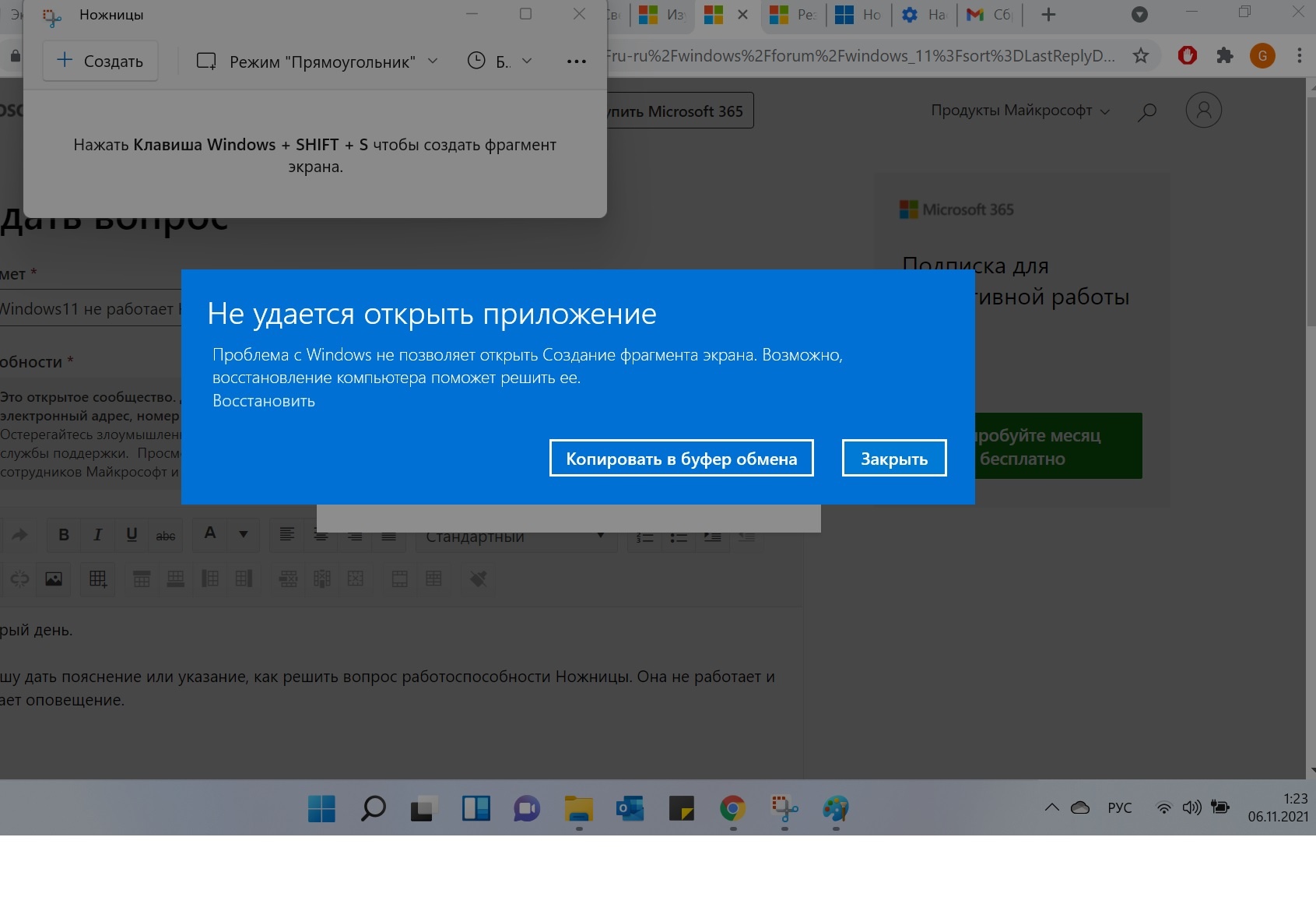Image resolution: width=1316 pixels, height=911 pixels.
Task: Toggle underline formatting in the editor
Action: coord(132,535)
